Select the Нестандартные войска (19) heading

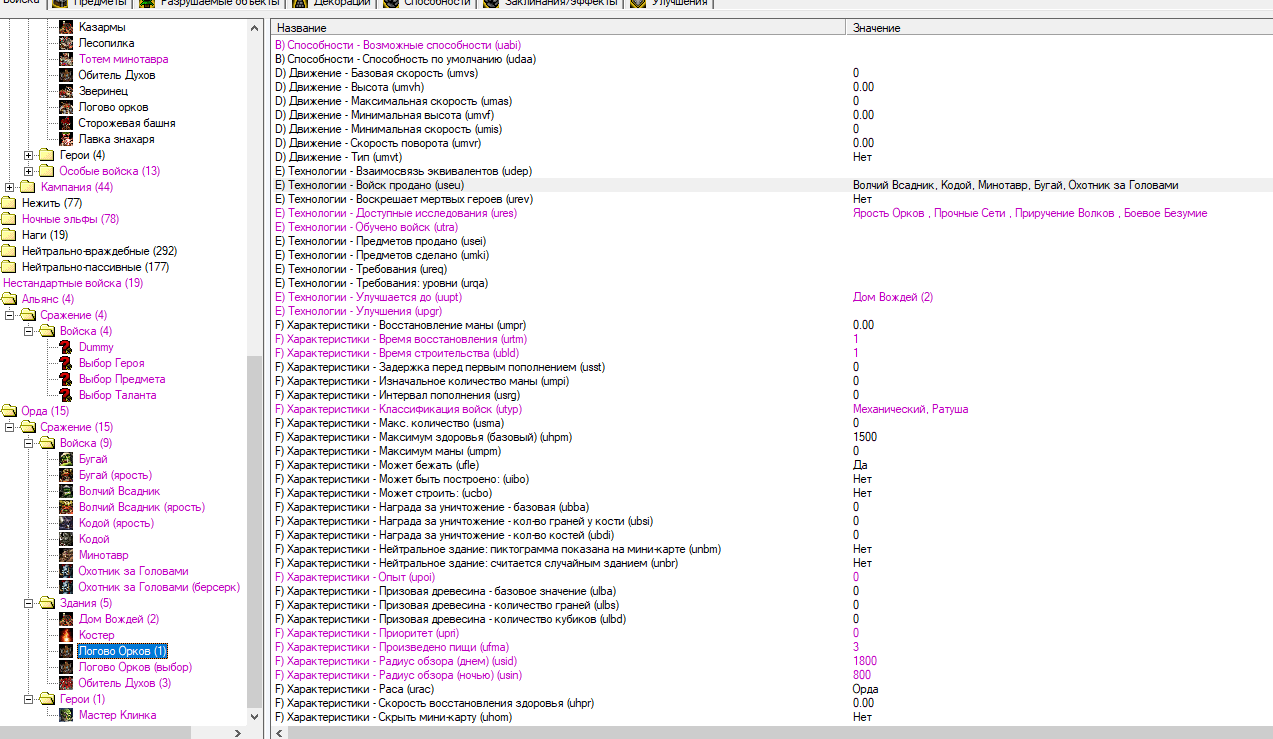[73, 283]
